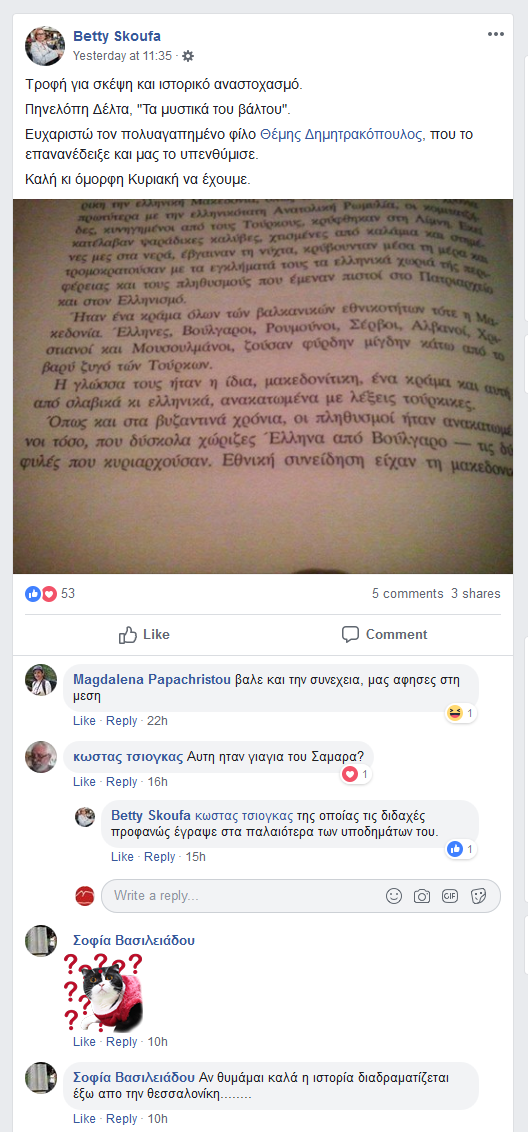
Task: Like the post with the thumbs-up button
Action: tap(144, 635)
